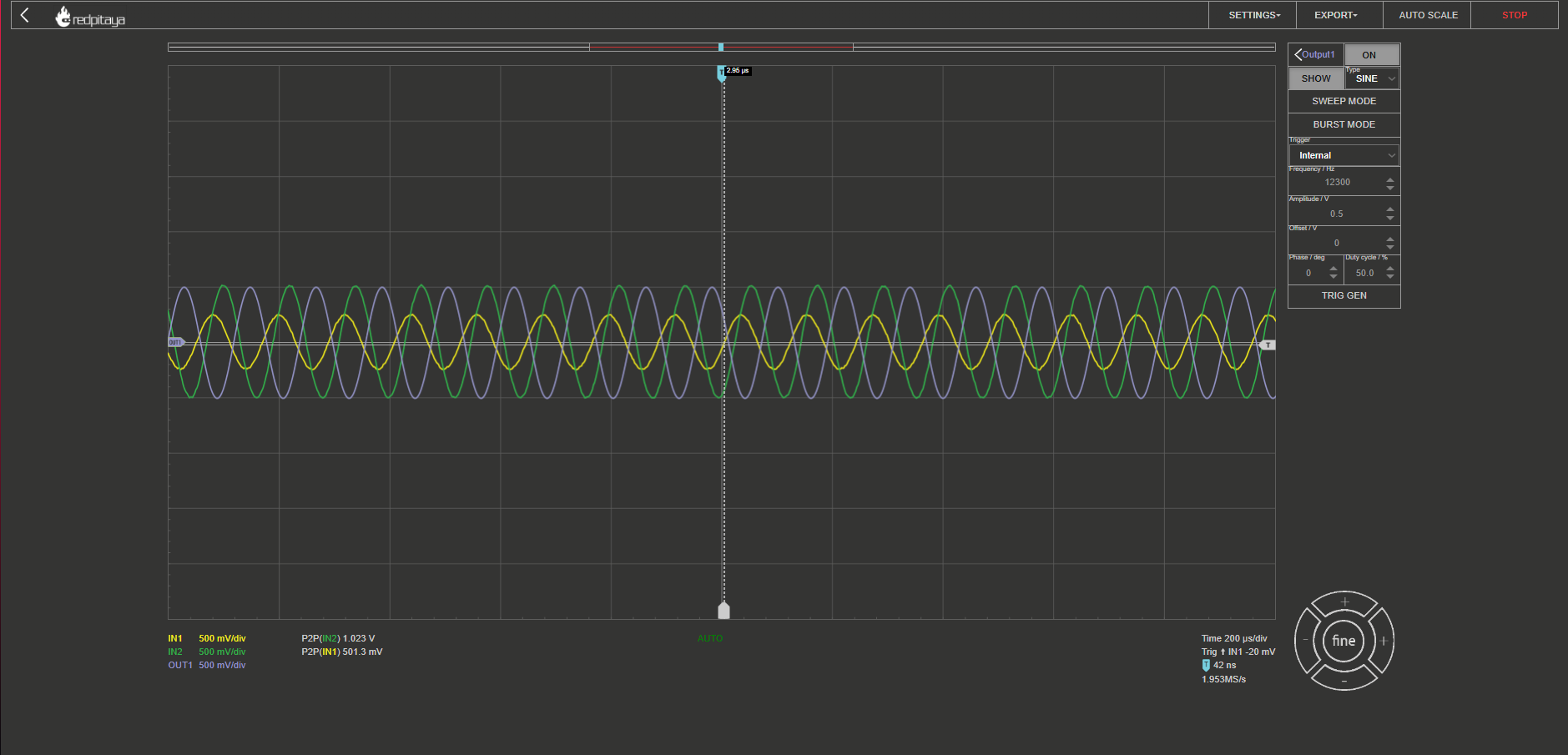Expand the Internal trigger source dropdown
Screen dimensions: 1568x755
(x=1344, y=155)
